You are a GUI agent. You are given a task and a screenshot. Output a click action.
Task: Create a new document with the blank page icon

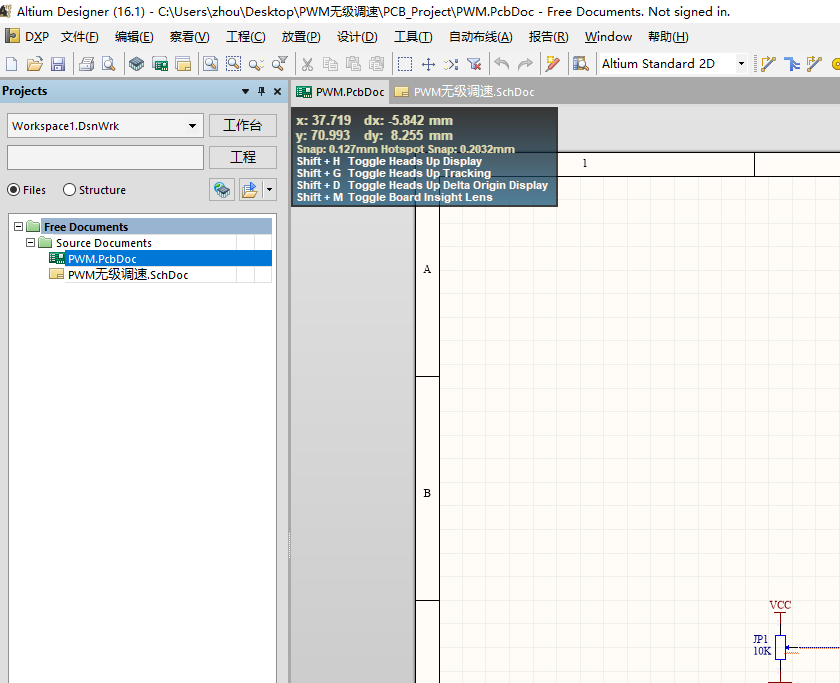pyautogui.click(x=11, y=64)
